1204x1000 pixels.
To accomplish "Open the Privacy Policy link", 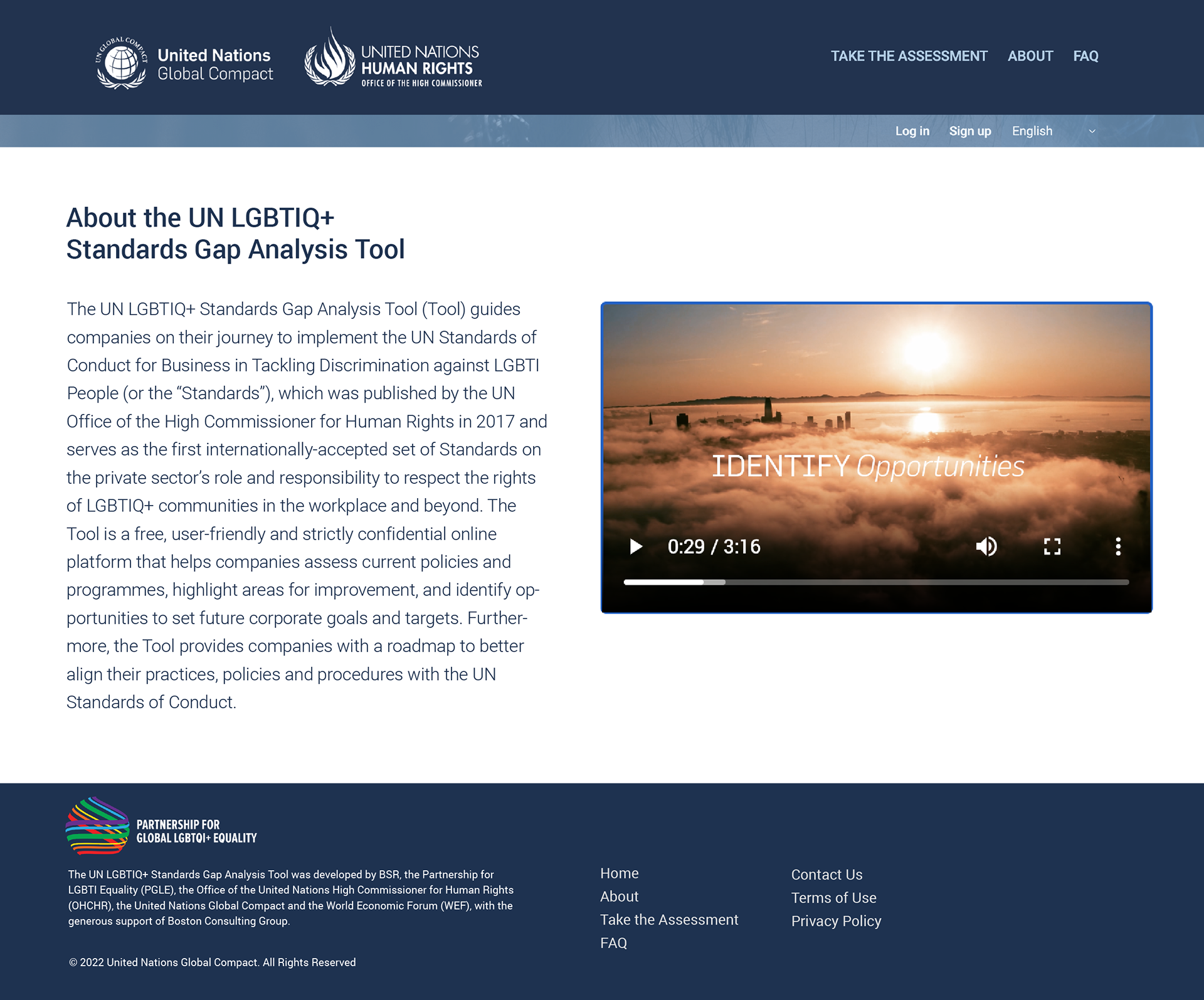I will pyautogui.click(x=836, y=921).
